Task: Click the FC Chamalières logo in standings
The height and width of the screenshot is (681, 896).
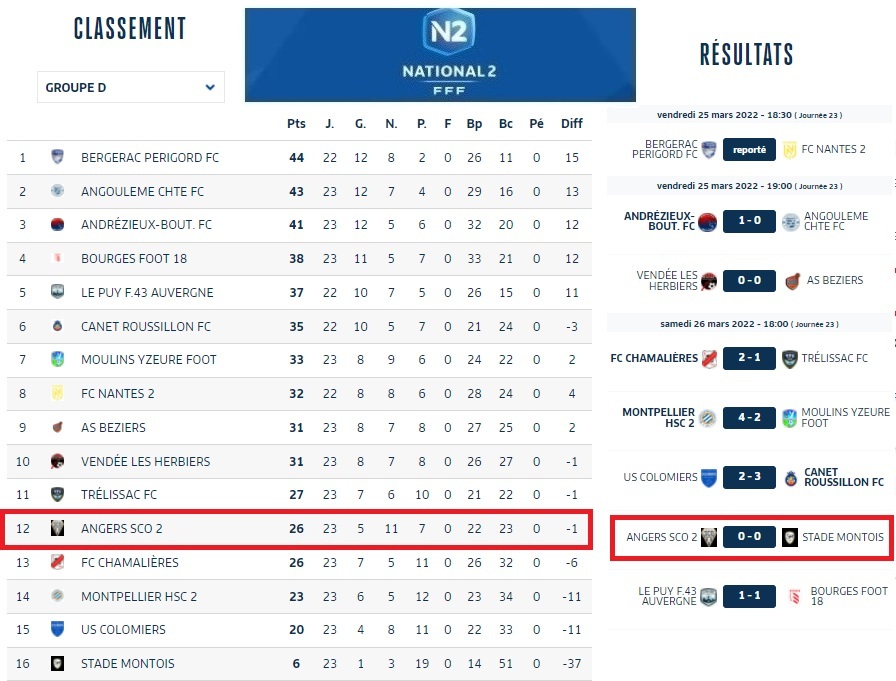Action: (57, 562)
